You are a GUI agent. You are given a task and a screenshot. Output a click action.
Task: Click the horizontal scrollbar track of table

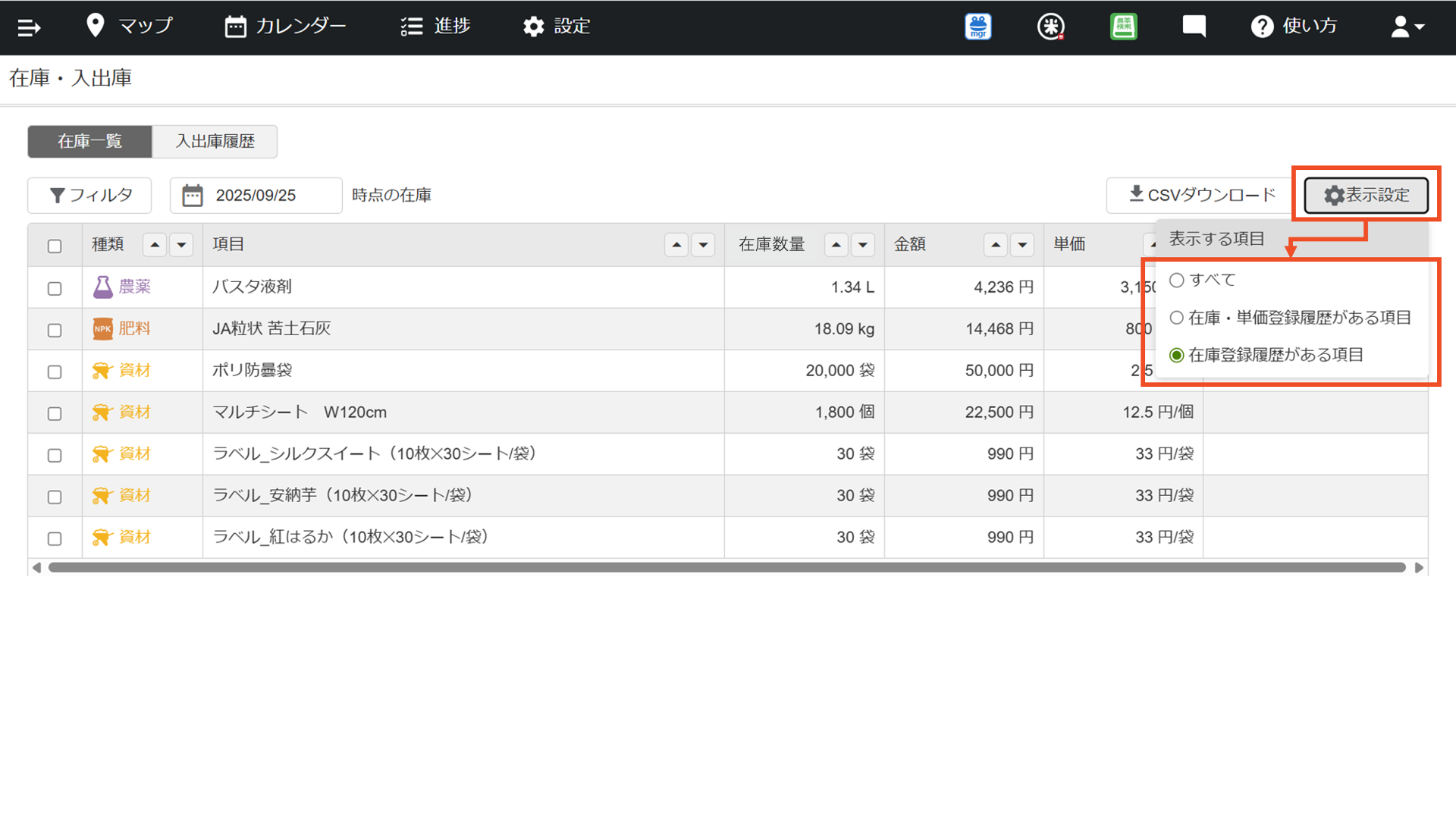[726, 567]
